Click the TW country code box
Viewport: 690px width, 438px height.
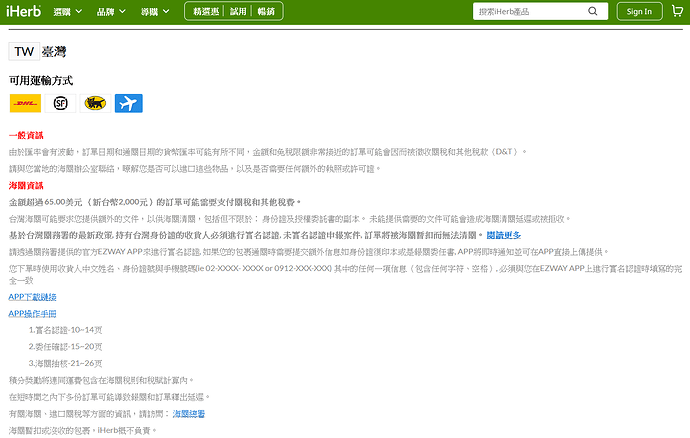click(x=24, y=52)
